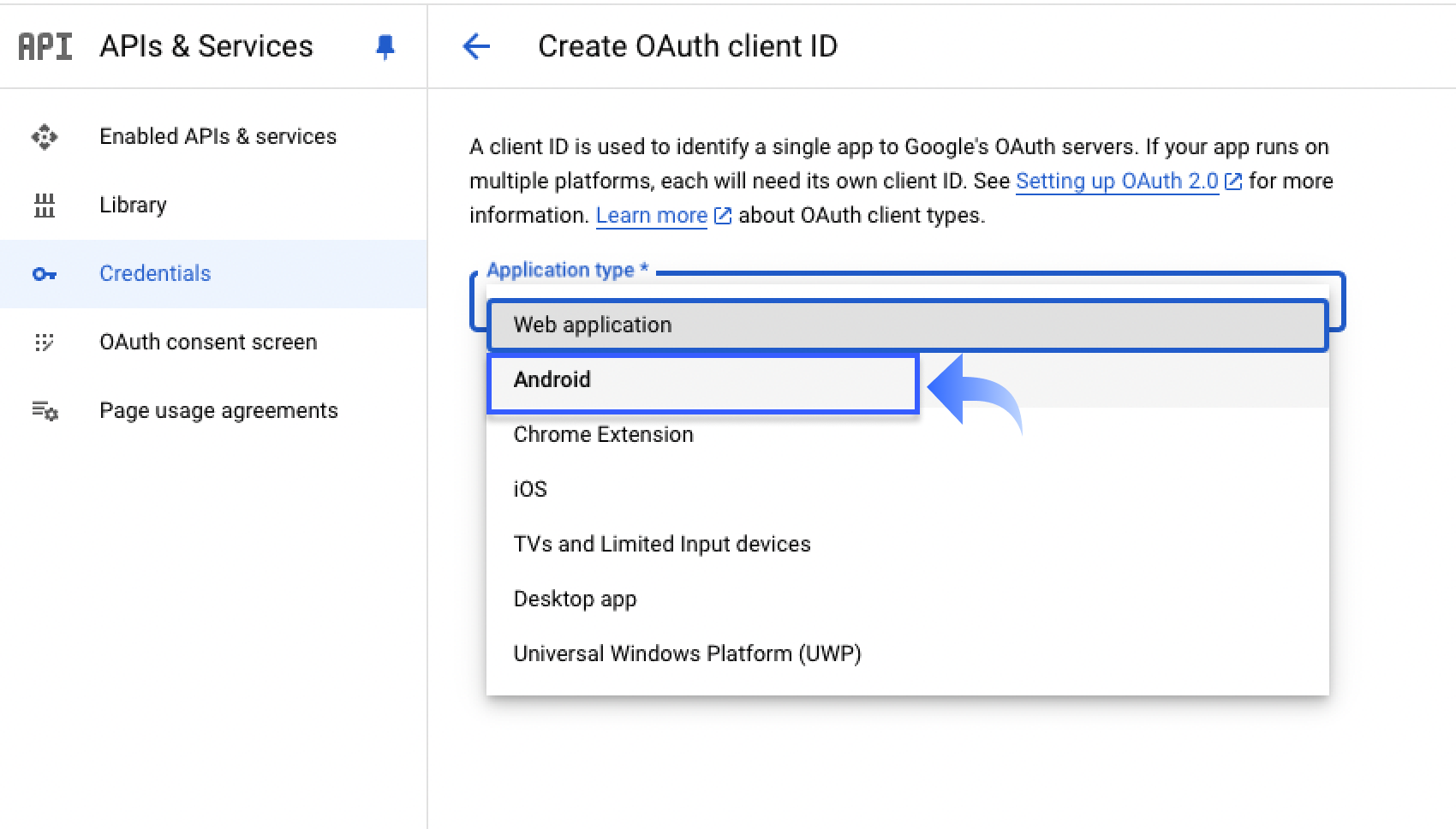This screenshot has width=1456, height=829.
Task: Select Credentials in the sidebar
Action: [213, 274]
